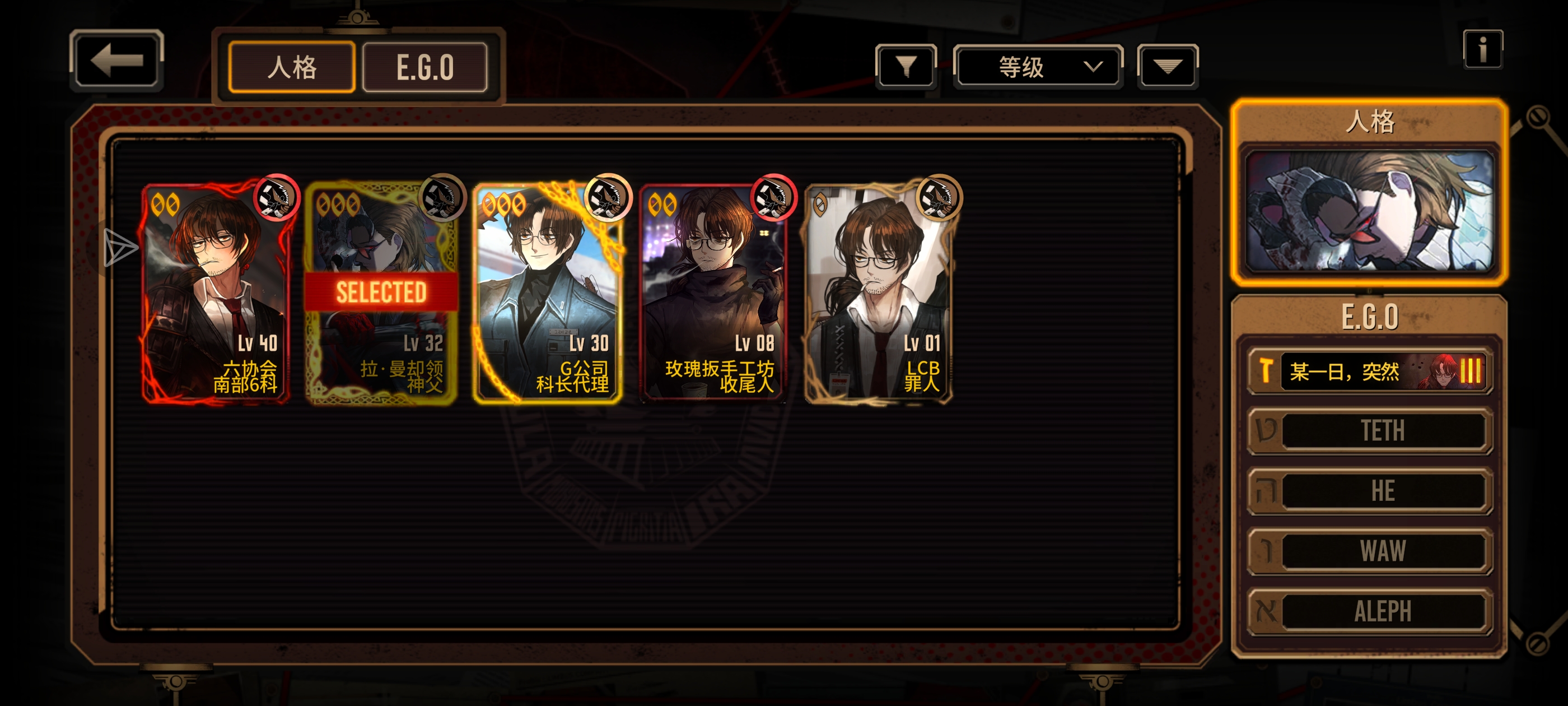This screenshot has width=1568, height=706.
Task: Click the ZAYIN letter icon on 某一日，突然
Action: coord(1266,370)
